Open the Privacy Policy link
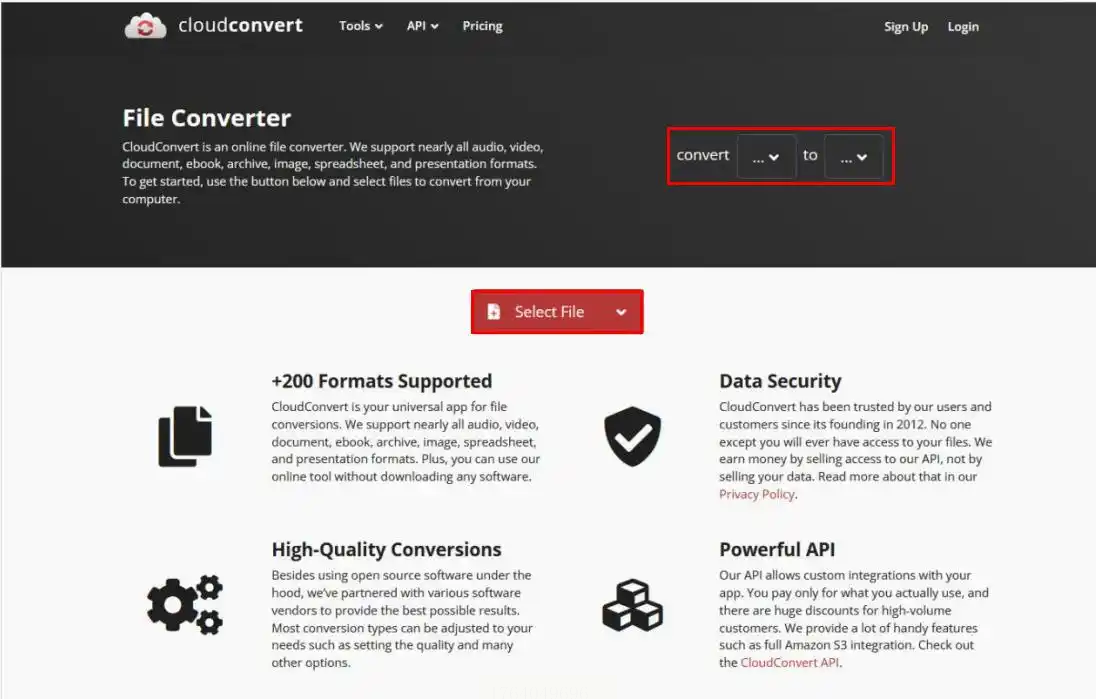1096x699 pixels. click(x=757, y=494)
